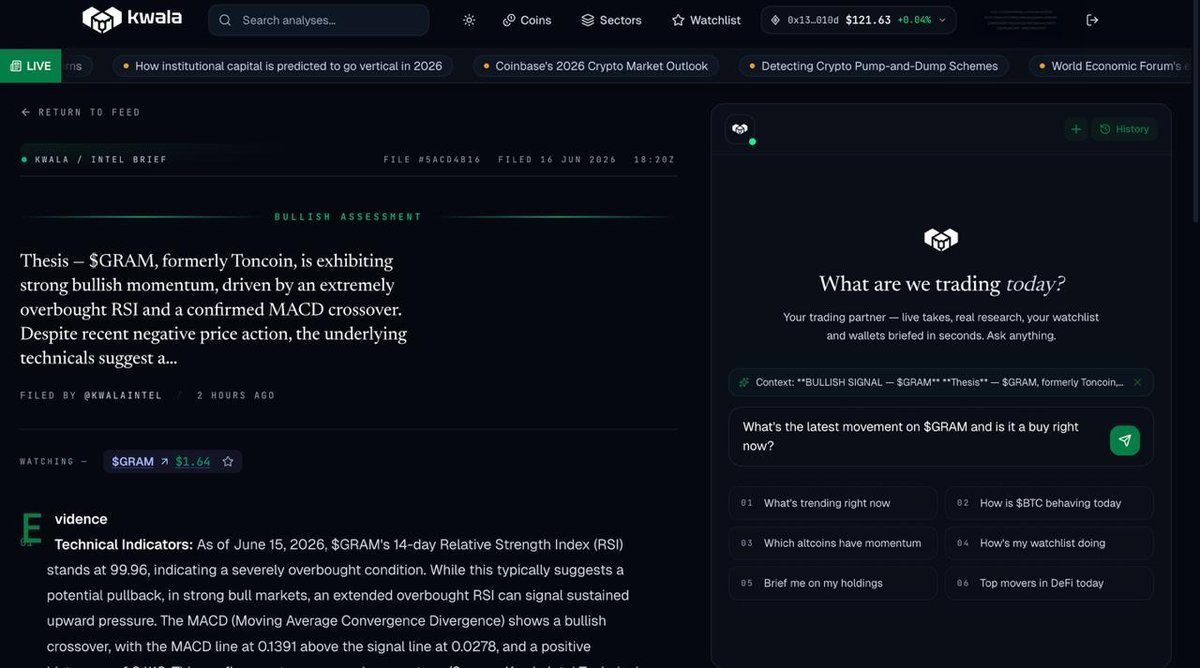Select the What's trending right now suggestion
The height and width of the screenshot is (668, 1200).
[833, 503]
